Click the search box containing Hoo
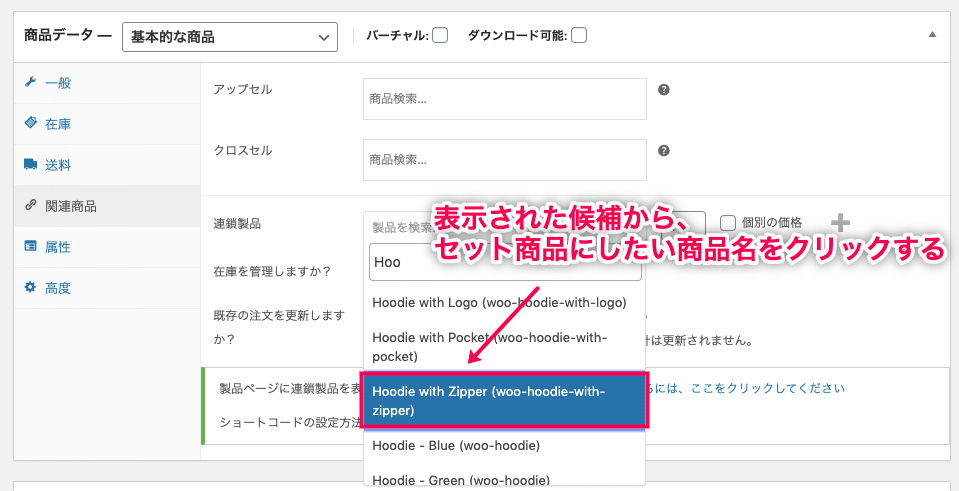This screenshot has height=491, width=959. [505, 262]
